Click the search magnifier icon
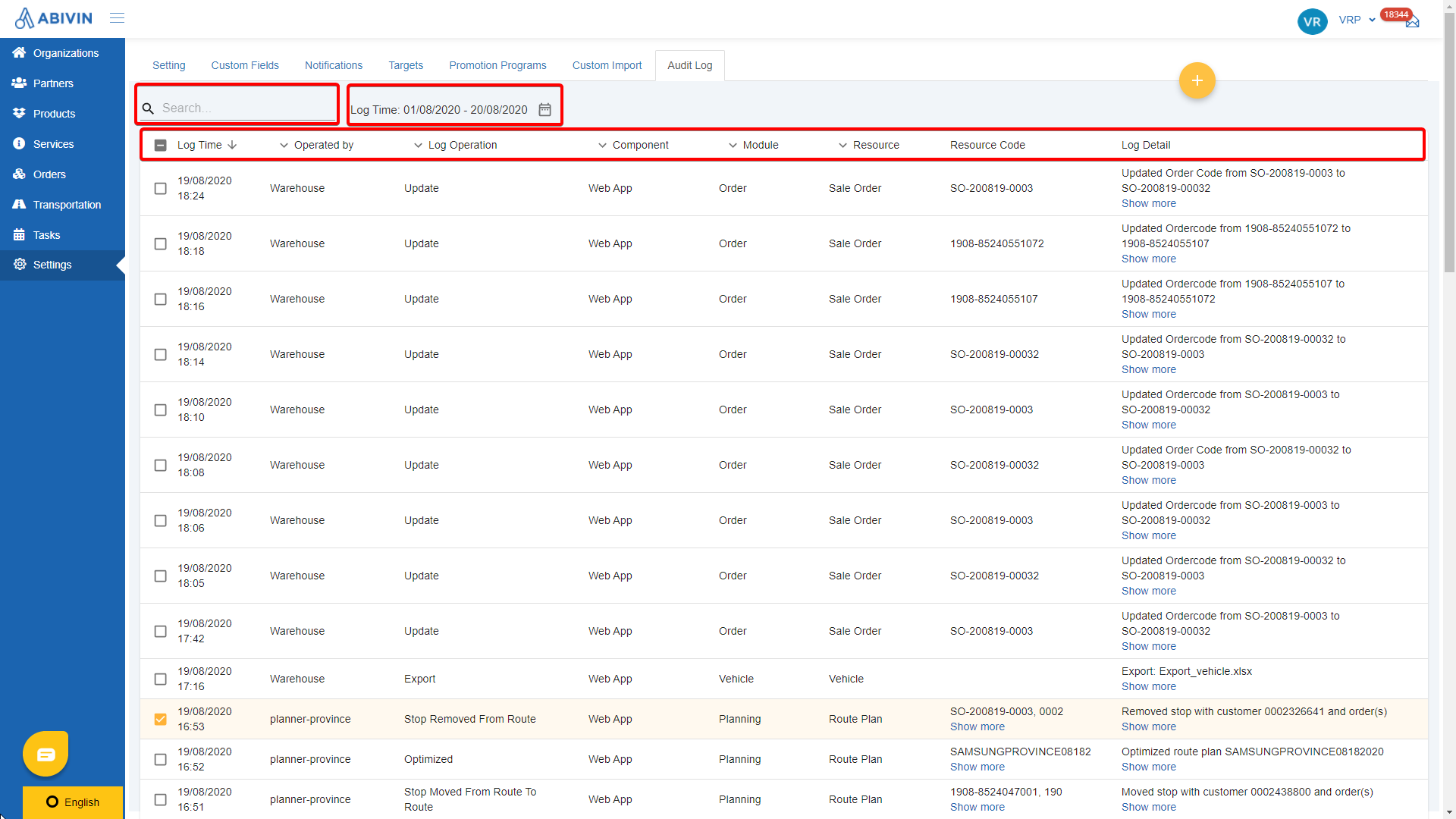 coord(148,108)
